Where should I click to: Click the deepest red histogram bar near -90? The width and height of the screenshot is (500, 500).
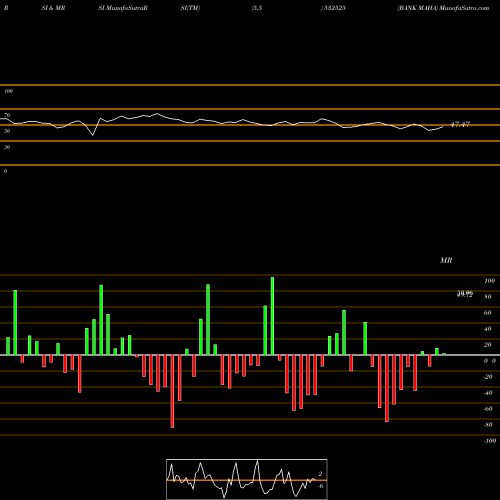pos(172,391)
